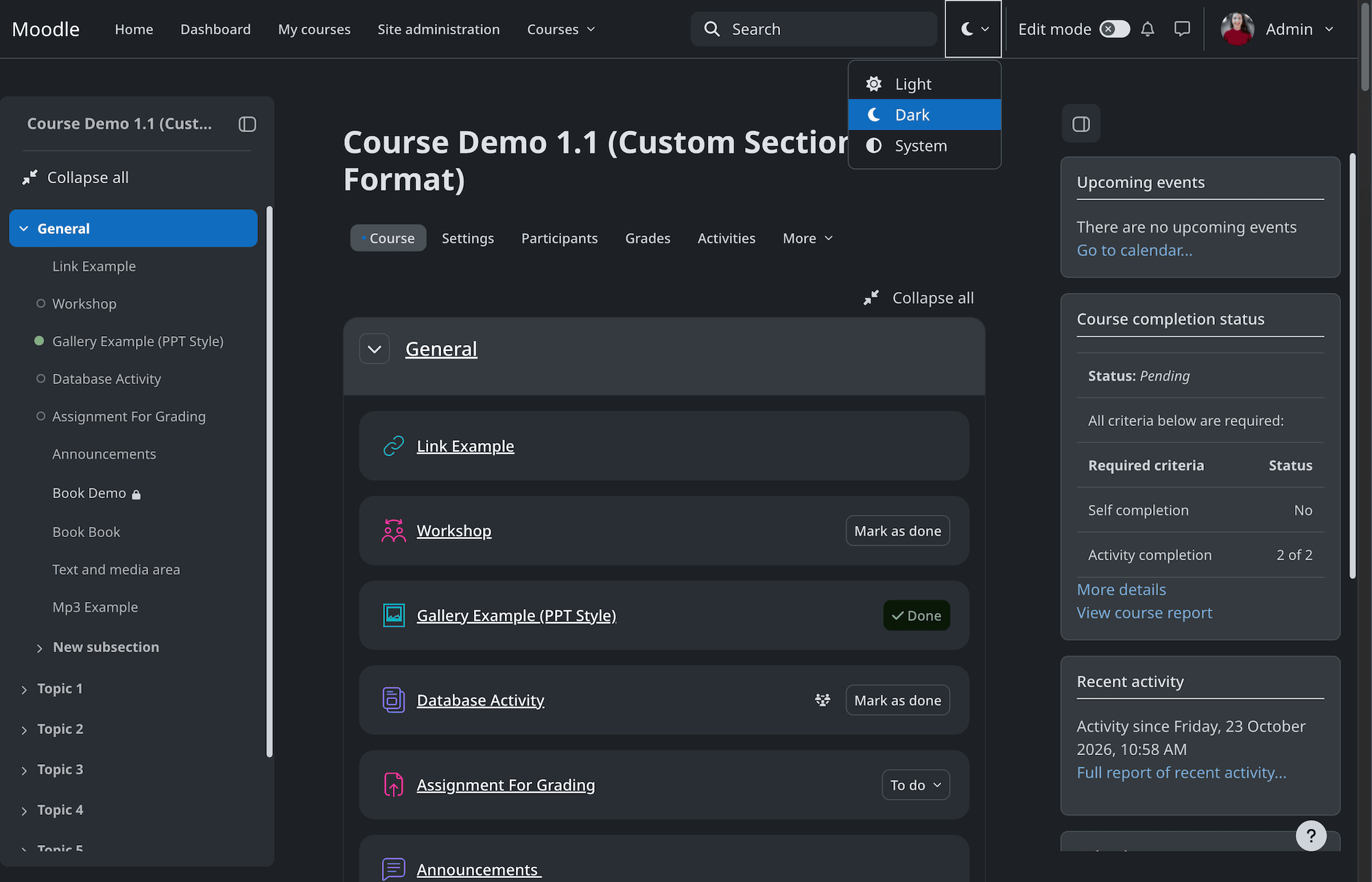Screen dimensions: 1372x882
Task: Select the System theme option
Action: coord(925,145)
